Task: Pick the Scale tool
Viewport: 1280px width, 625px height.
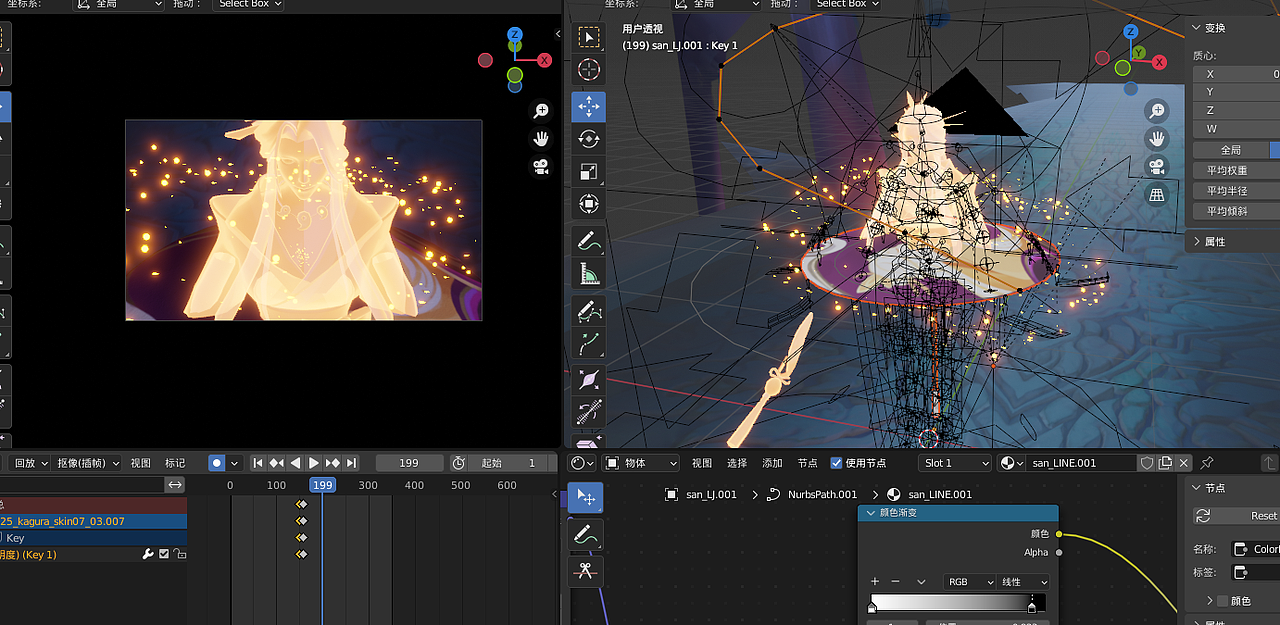Action: [589, 172]
